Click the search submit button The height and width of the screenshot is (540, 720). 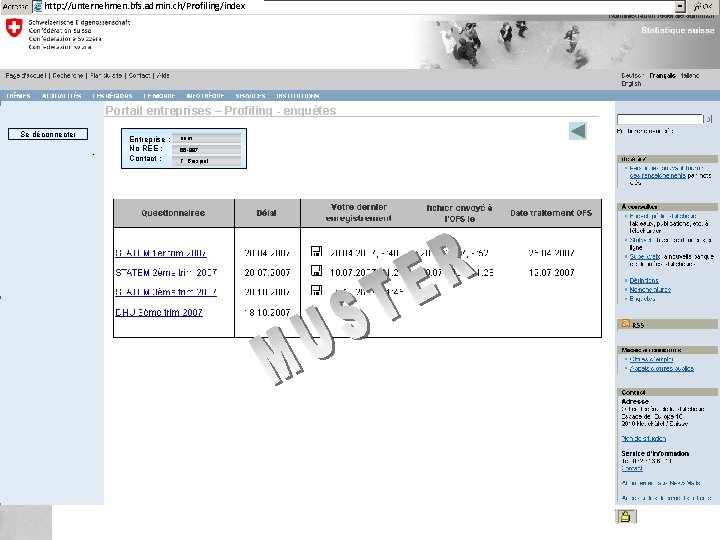[708, 119]
